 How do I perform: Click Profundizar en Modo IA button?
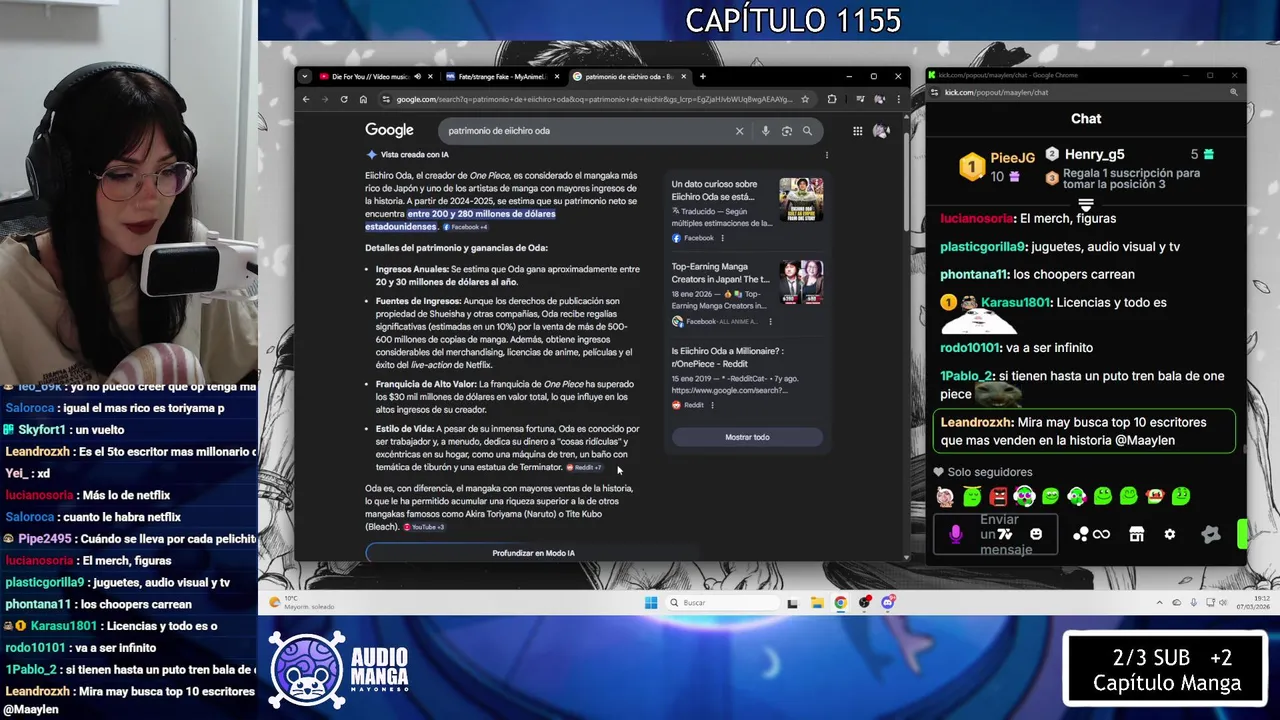coord(533,553)
